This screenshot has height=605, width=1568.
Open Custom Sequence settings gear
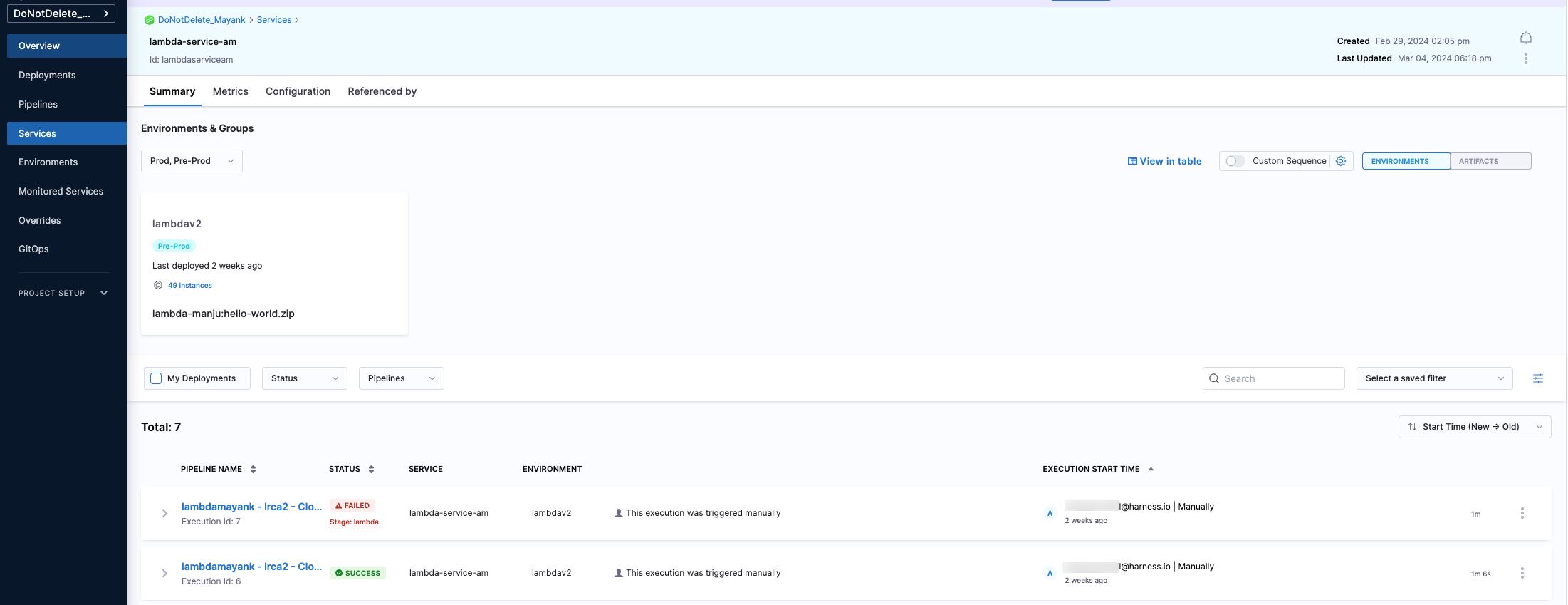1341,161
